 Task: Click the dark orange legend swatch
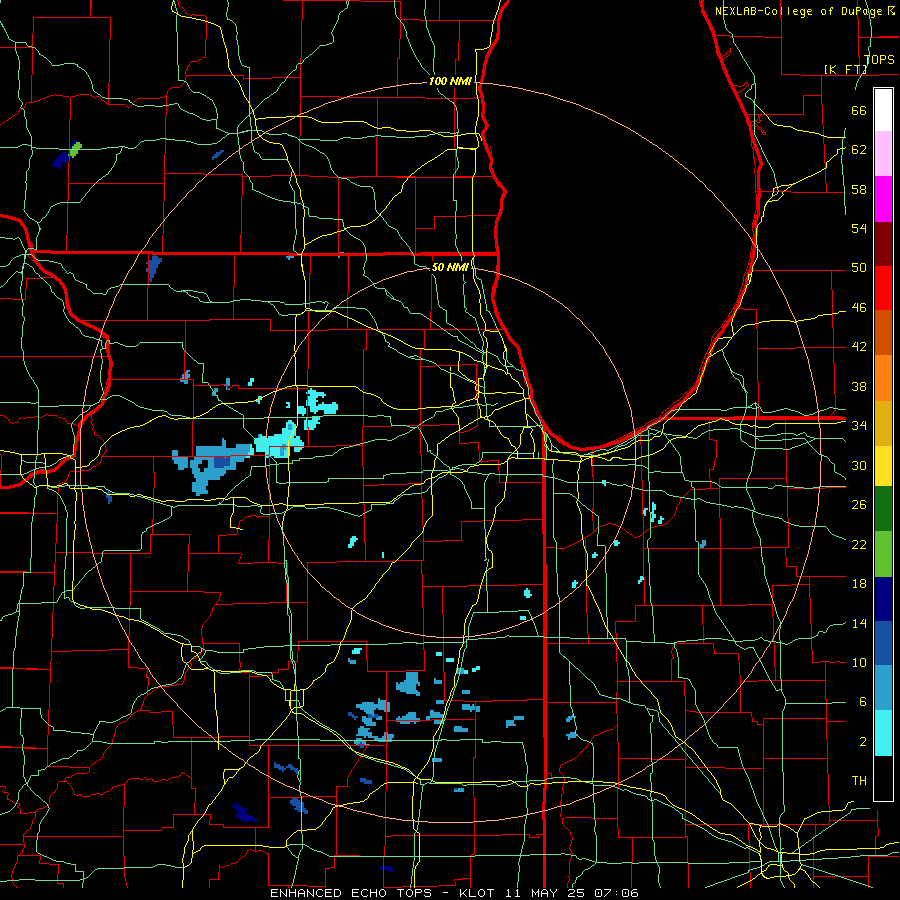(883, 333)
